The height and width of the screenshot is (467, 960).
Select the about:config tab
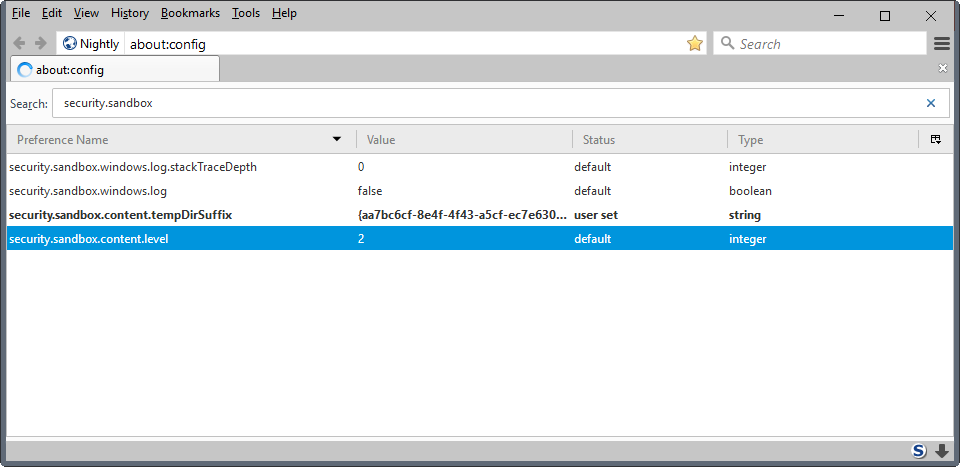pos(115,69)
